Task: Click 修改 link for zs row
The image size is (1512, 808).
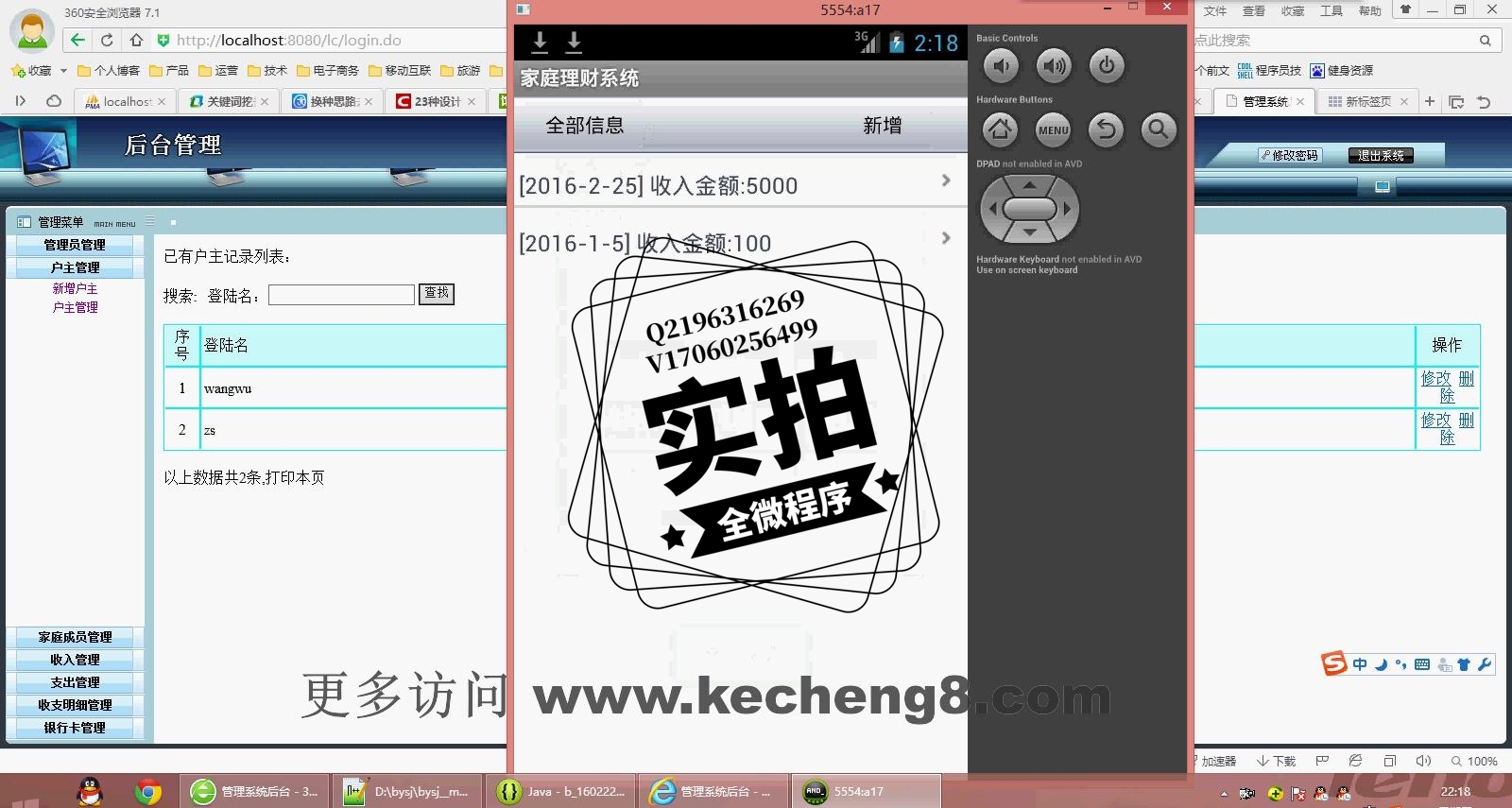Action: coord(1435,420)
